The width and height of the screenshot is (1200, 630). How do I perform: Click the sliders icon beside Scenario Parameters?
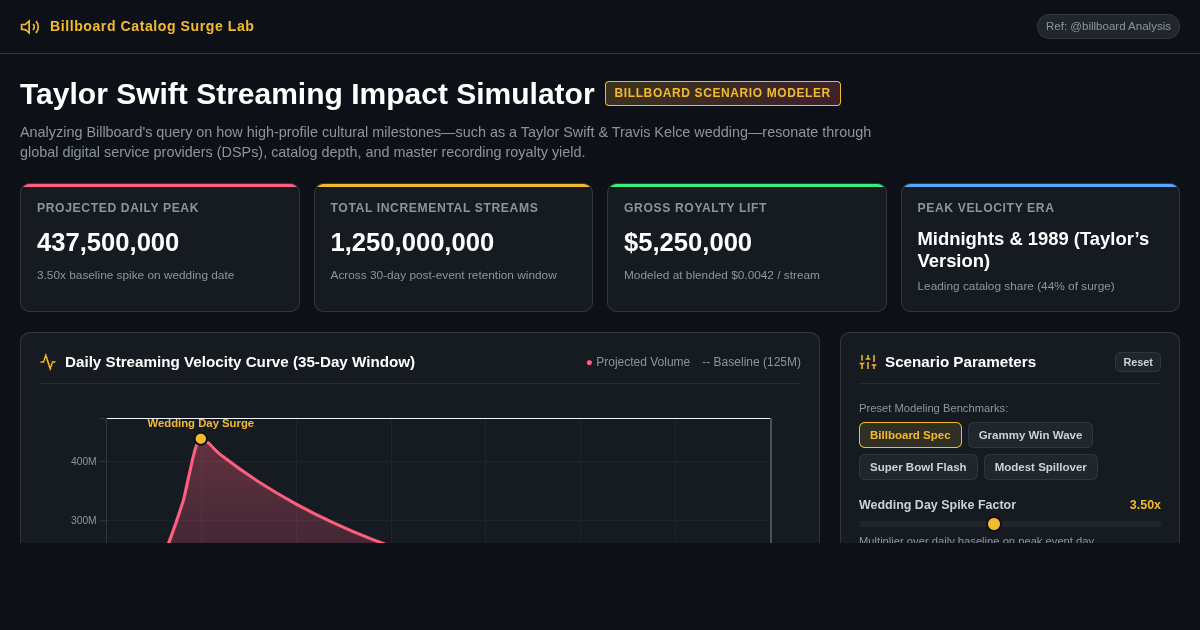coord(868,362)
